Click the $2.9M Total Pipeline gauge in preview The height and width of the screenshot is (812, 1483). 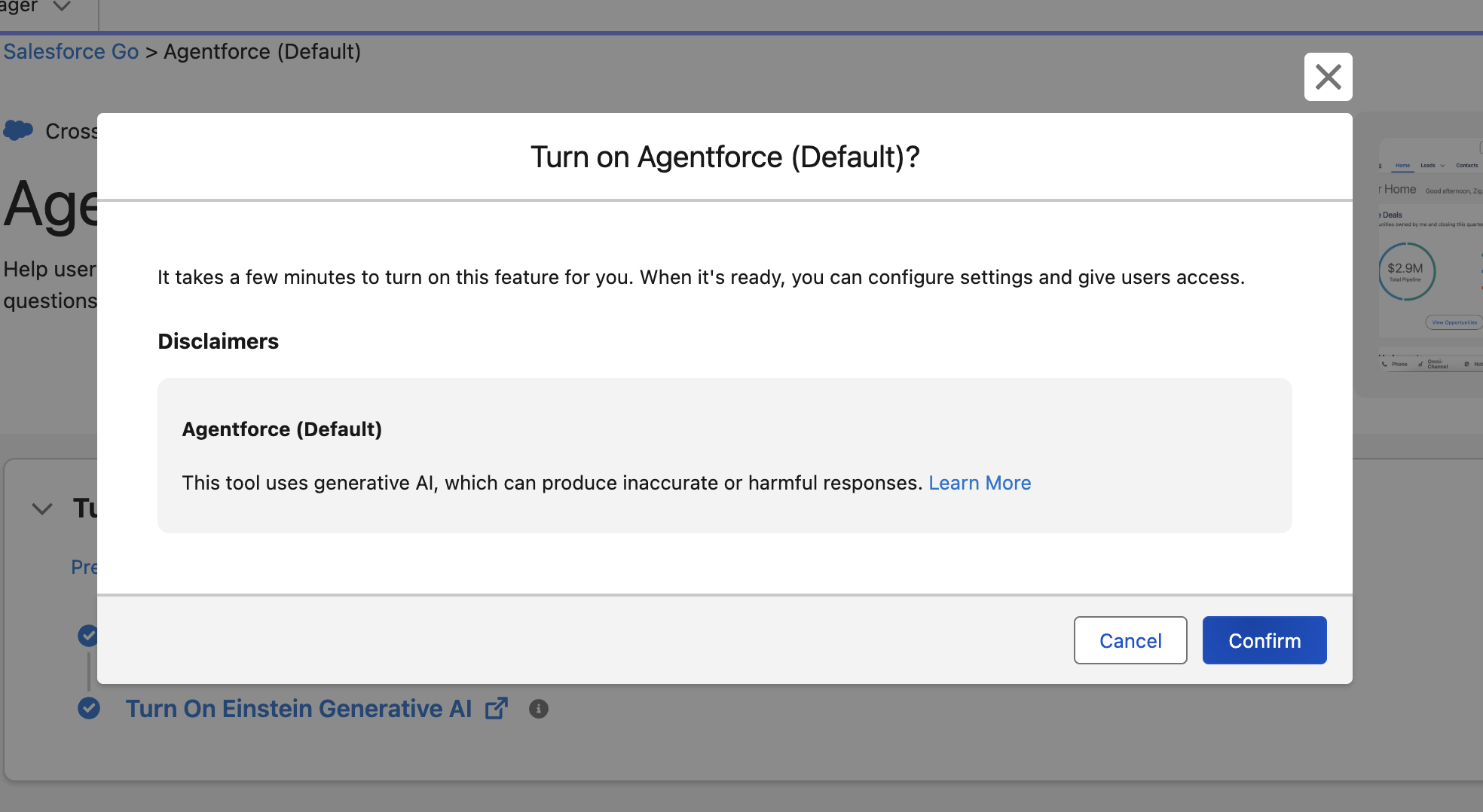1406,271
